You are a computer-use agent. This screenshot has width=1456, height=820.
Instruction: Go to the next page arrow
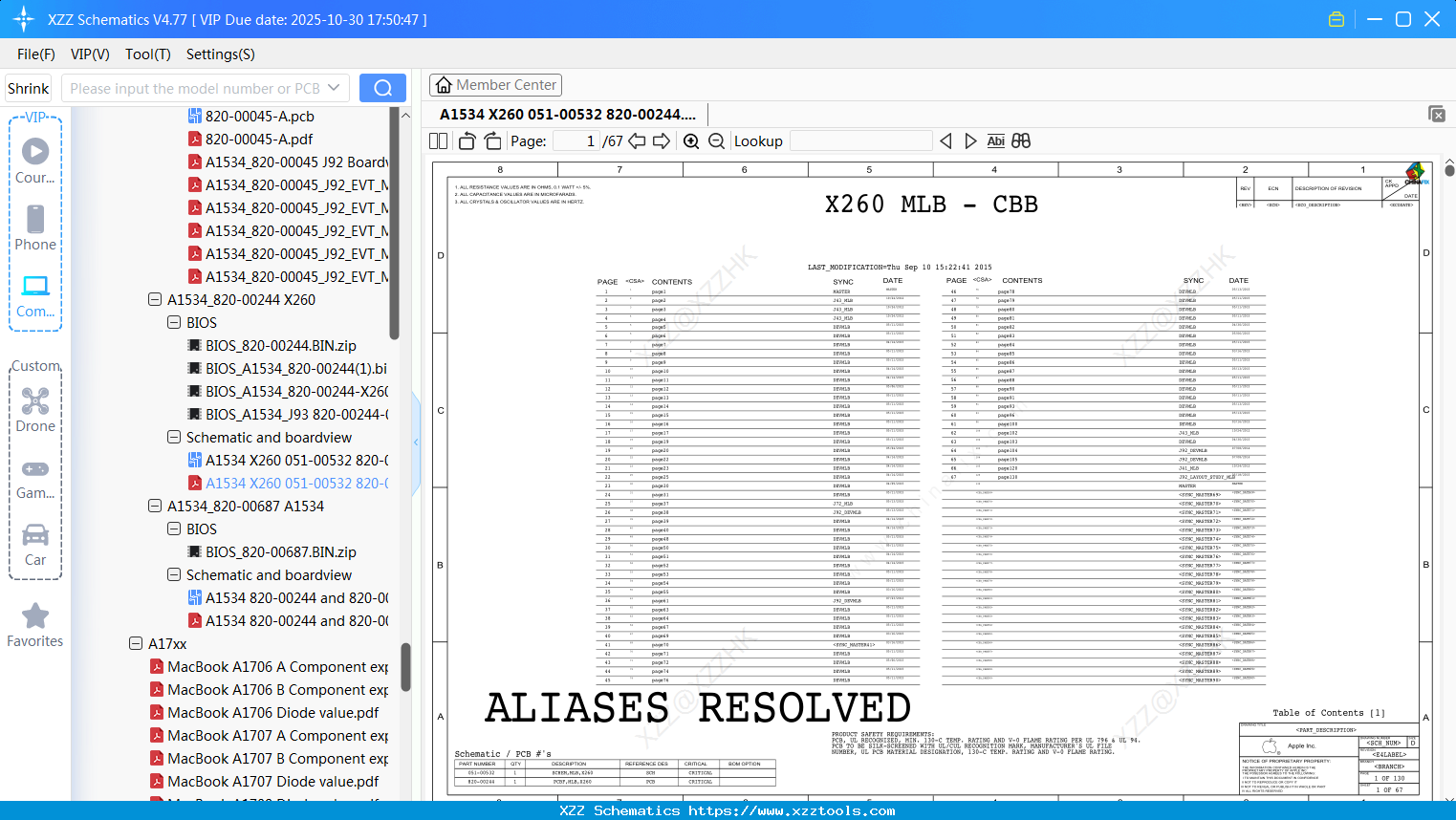point(662,141)
